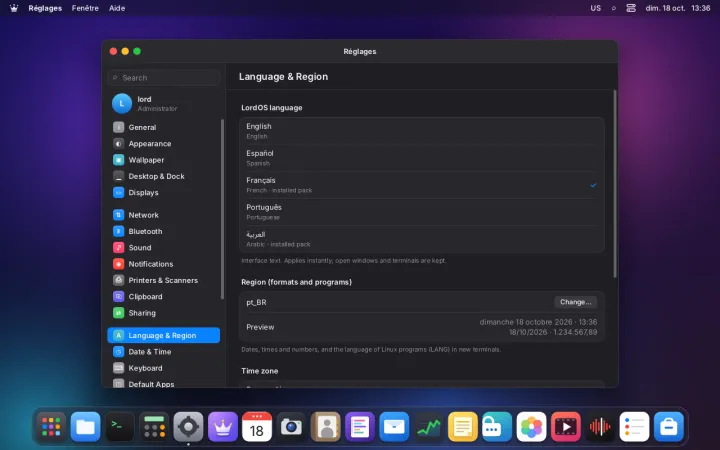This screenshot has height=450, width=720.
Task: Open the crown system menu
Action: [14, 8]
